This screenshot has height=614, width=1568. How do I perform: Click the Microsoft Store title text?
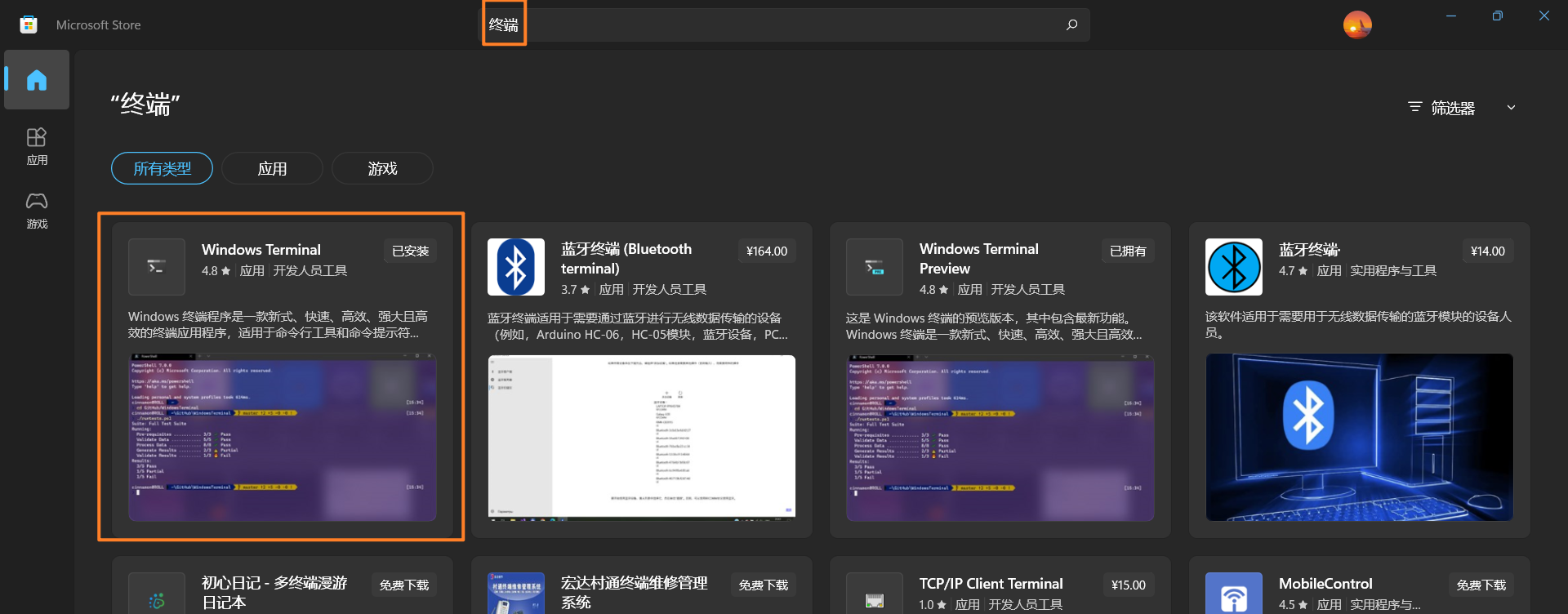[99, 25]
